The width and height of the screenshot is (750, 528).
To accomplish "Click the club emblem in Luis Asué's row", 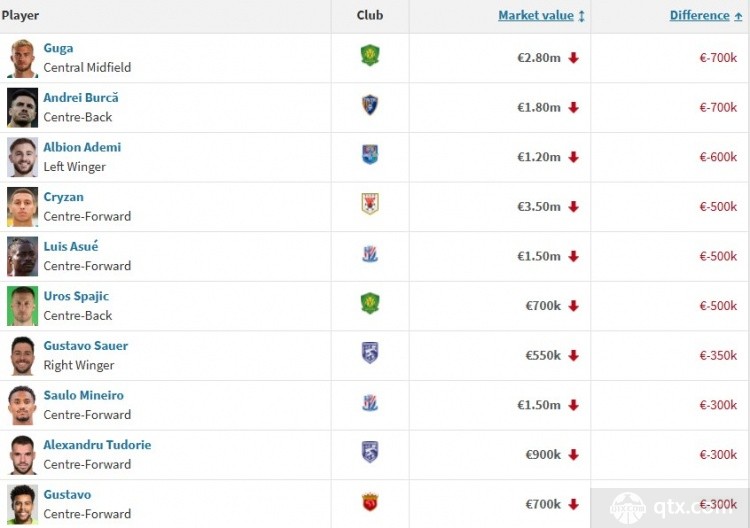I will [370, 254].
